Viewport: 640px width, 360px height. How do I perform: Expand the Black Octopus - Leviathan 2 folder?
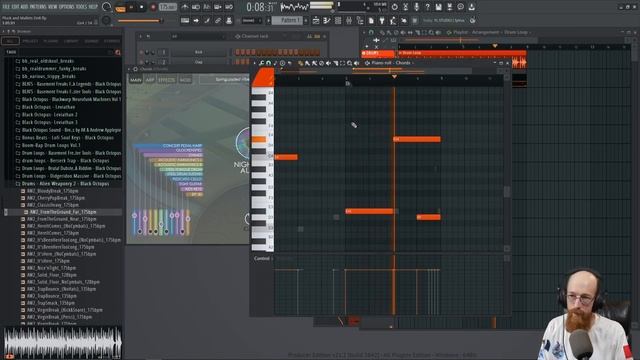49,115
